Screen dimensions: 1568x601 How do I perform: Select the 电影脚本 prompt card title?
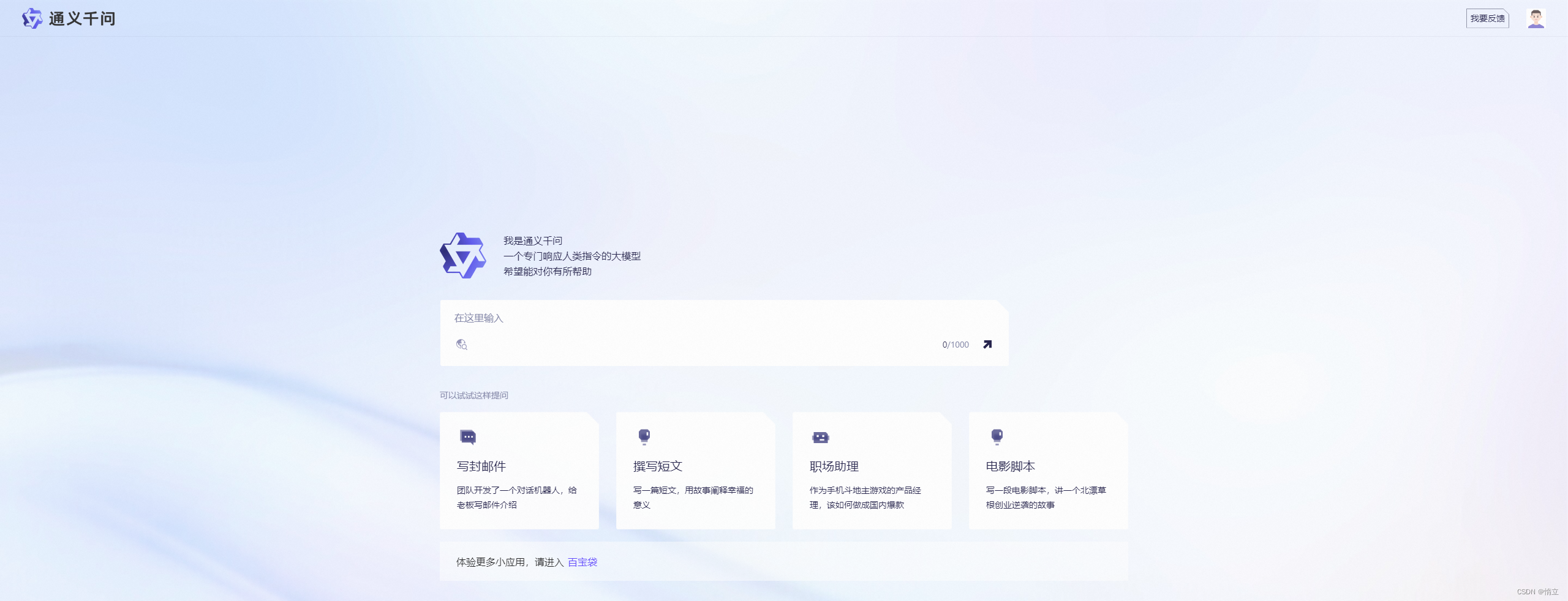point(1011,466)
